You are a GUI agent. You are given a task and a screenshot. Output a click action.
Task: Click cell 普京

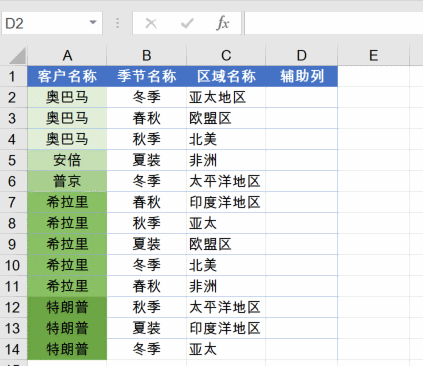pos(67,181)
